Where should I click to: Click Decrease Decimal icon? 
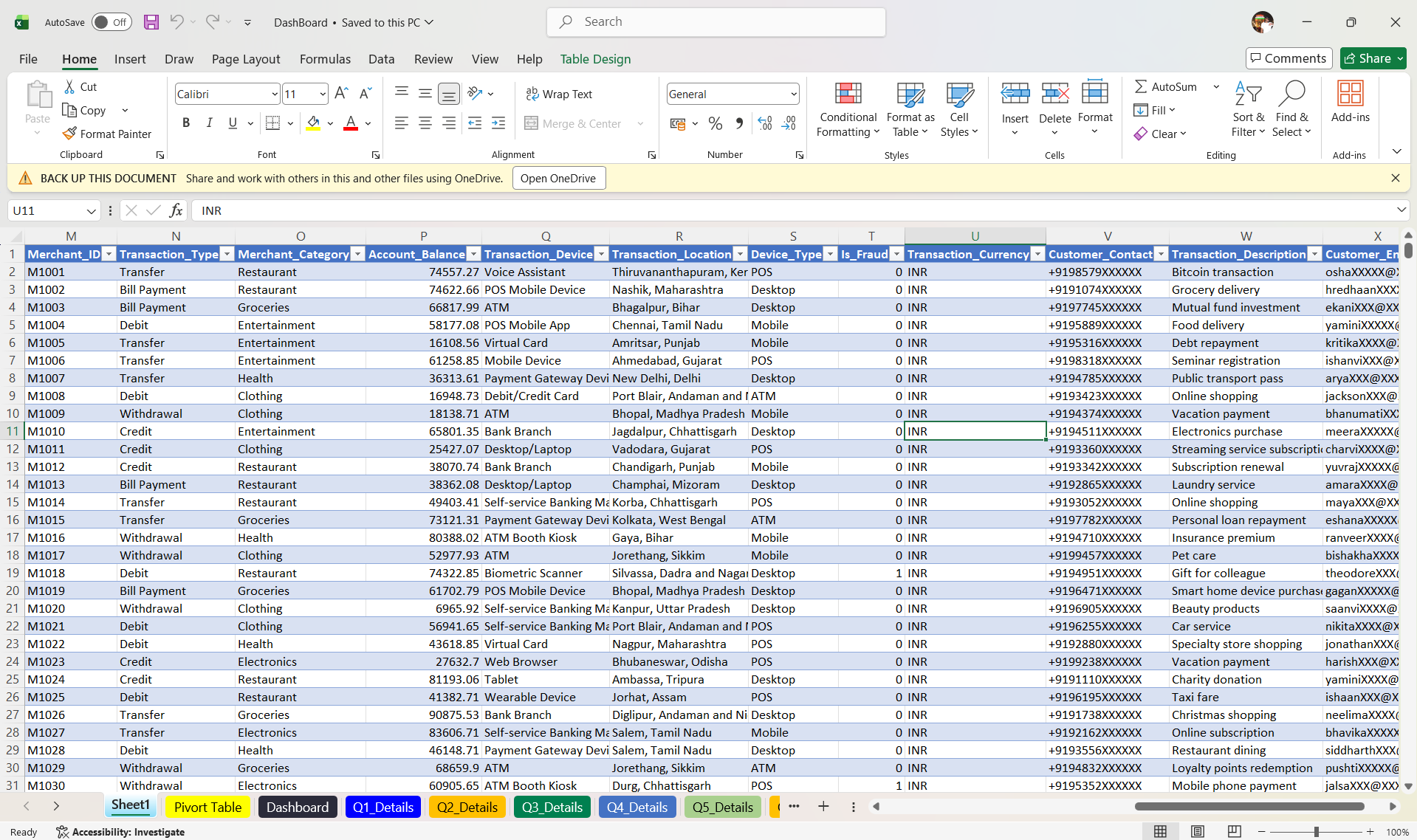coord(789,123)
